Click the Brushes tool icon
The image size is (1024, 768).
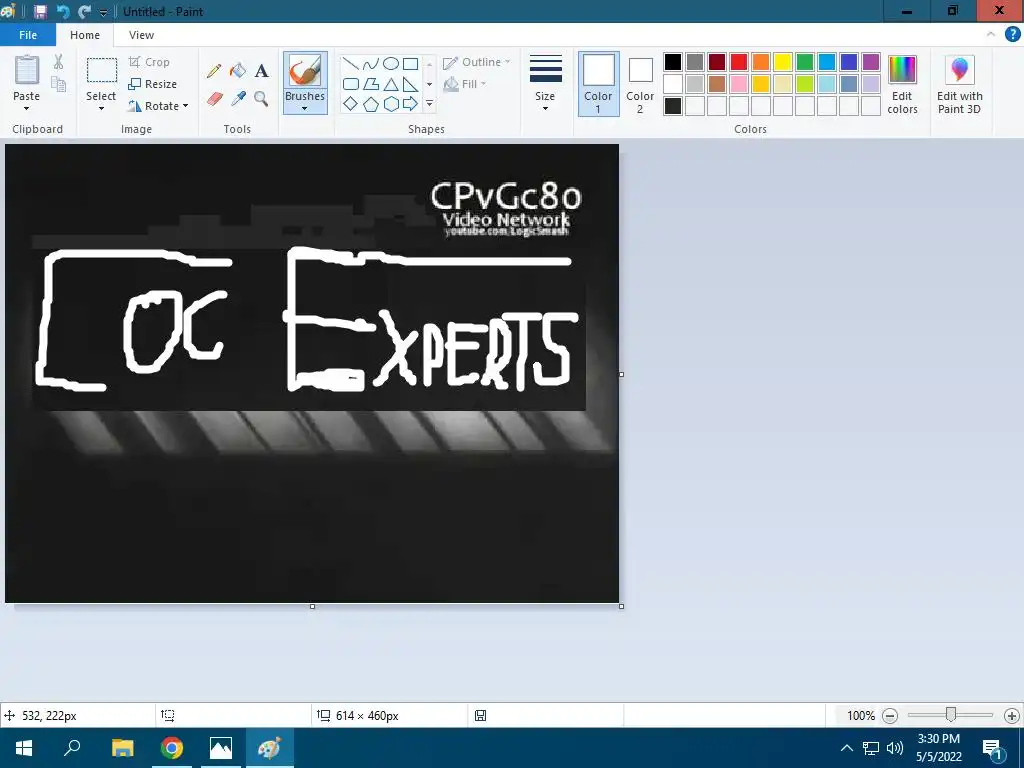click(x=305, y=71)
